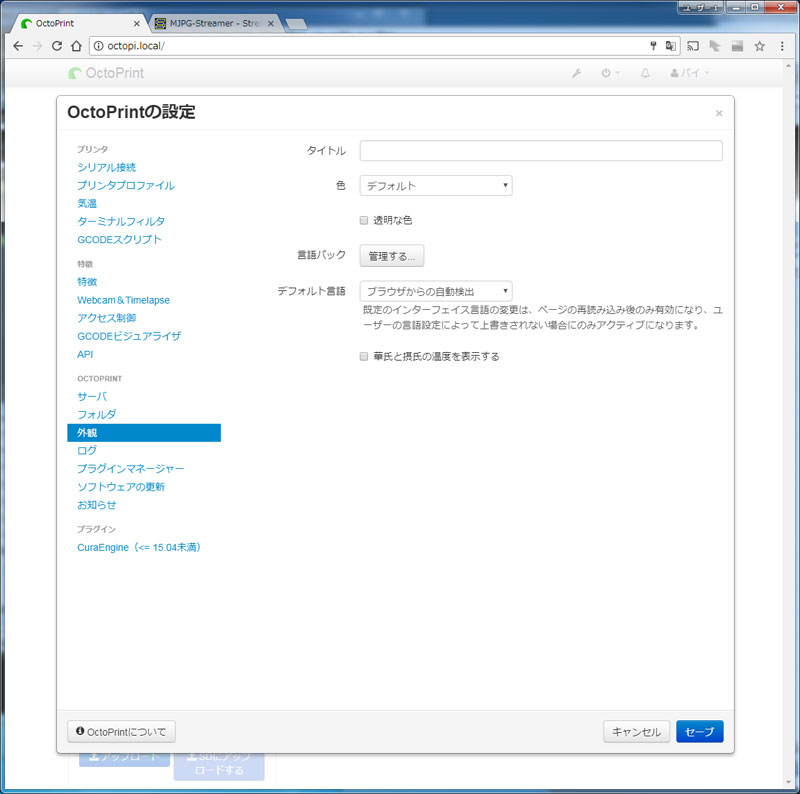
Task: Click the タイトル text input field
Action: pos(541,151)
